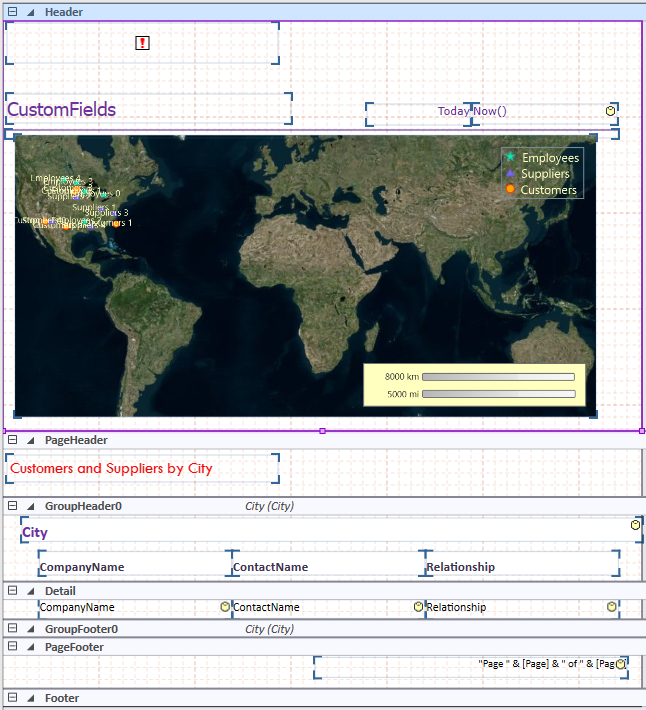This screenshot has height=710, width=646.
Task: Collapse the GroupHeader0 section
Action: pos(13,506)
